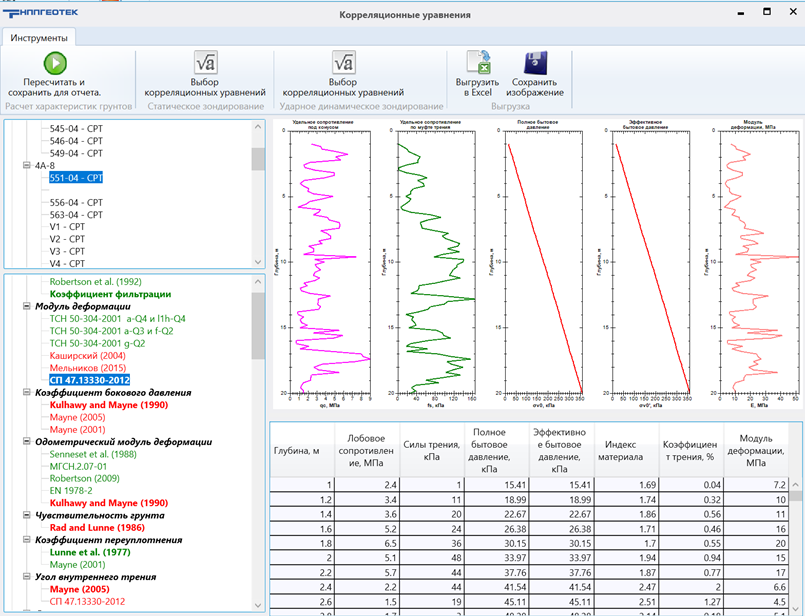Click the НППГЕОТЕК logo in title bar

[43, 13]
